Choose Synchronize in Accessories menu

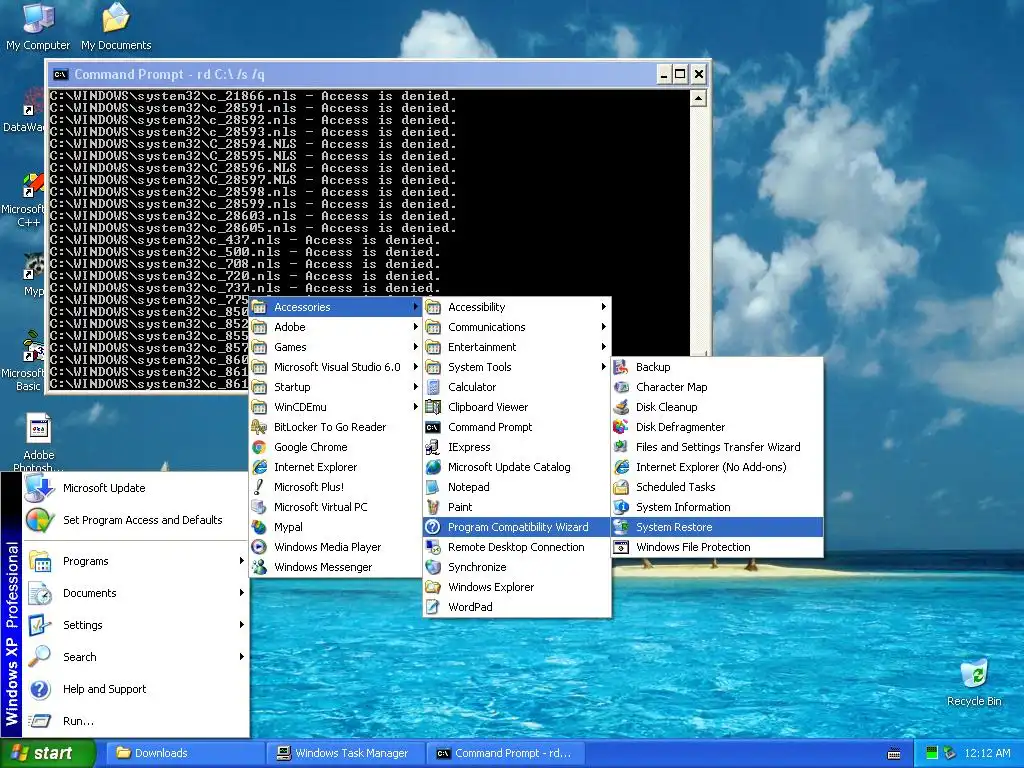coord(517,568)
